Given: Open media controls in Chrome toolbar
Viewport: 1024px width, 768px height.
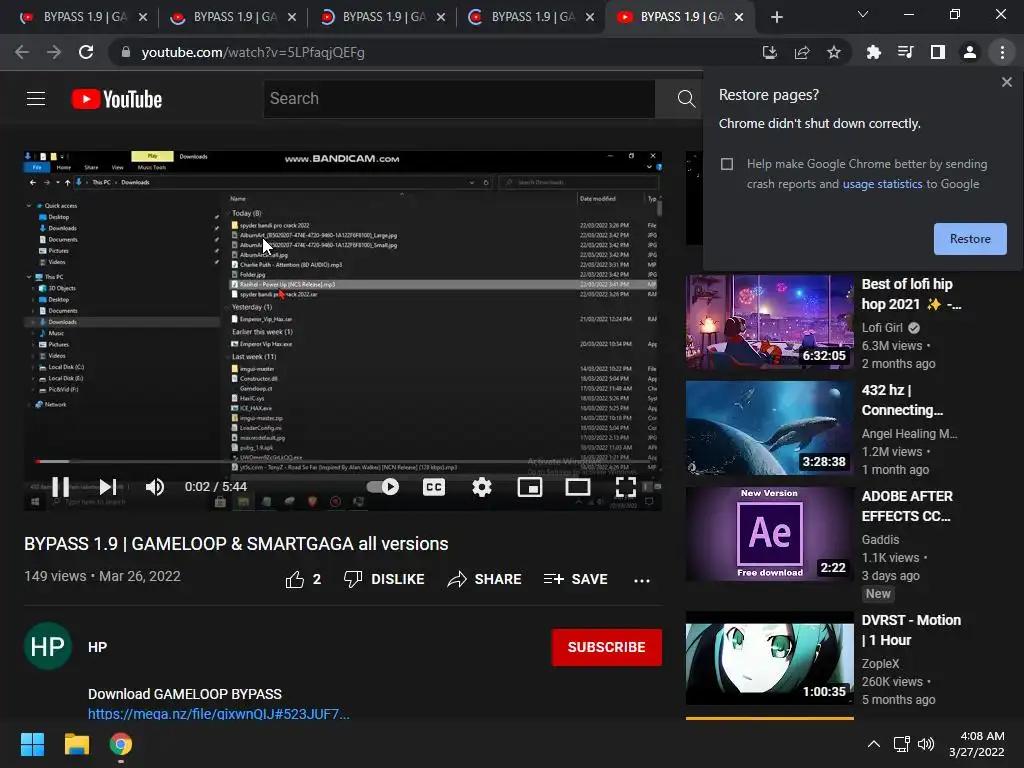Looking at the screenshot, I should pos(905,52).
